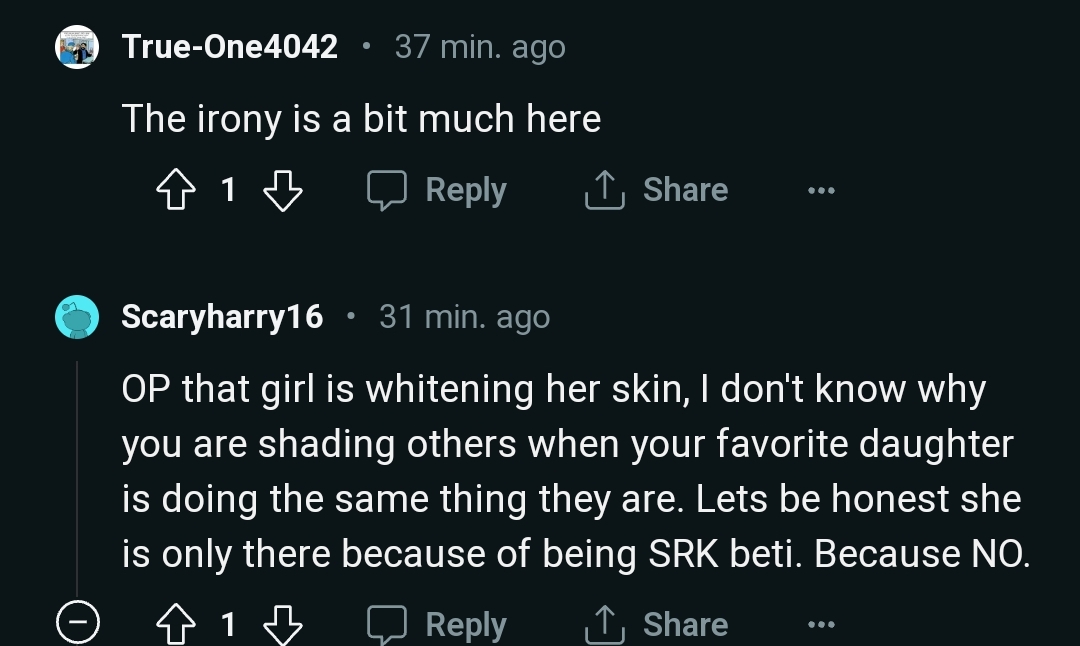Open Scaryharry16 username link

222,317
